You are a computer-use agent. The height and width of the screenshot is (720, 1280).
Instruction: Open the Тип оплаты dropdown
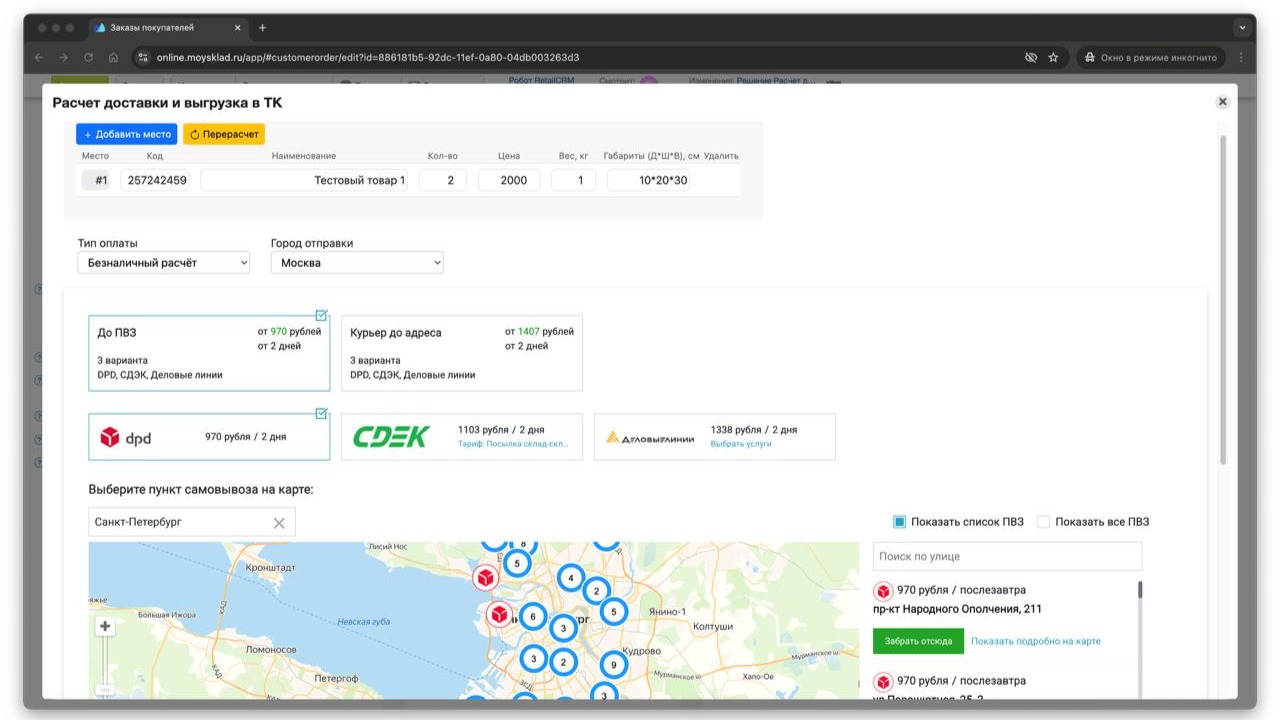tap(163, 263)
